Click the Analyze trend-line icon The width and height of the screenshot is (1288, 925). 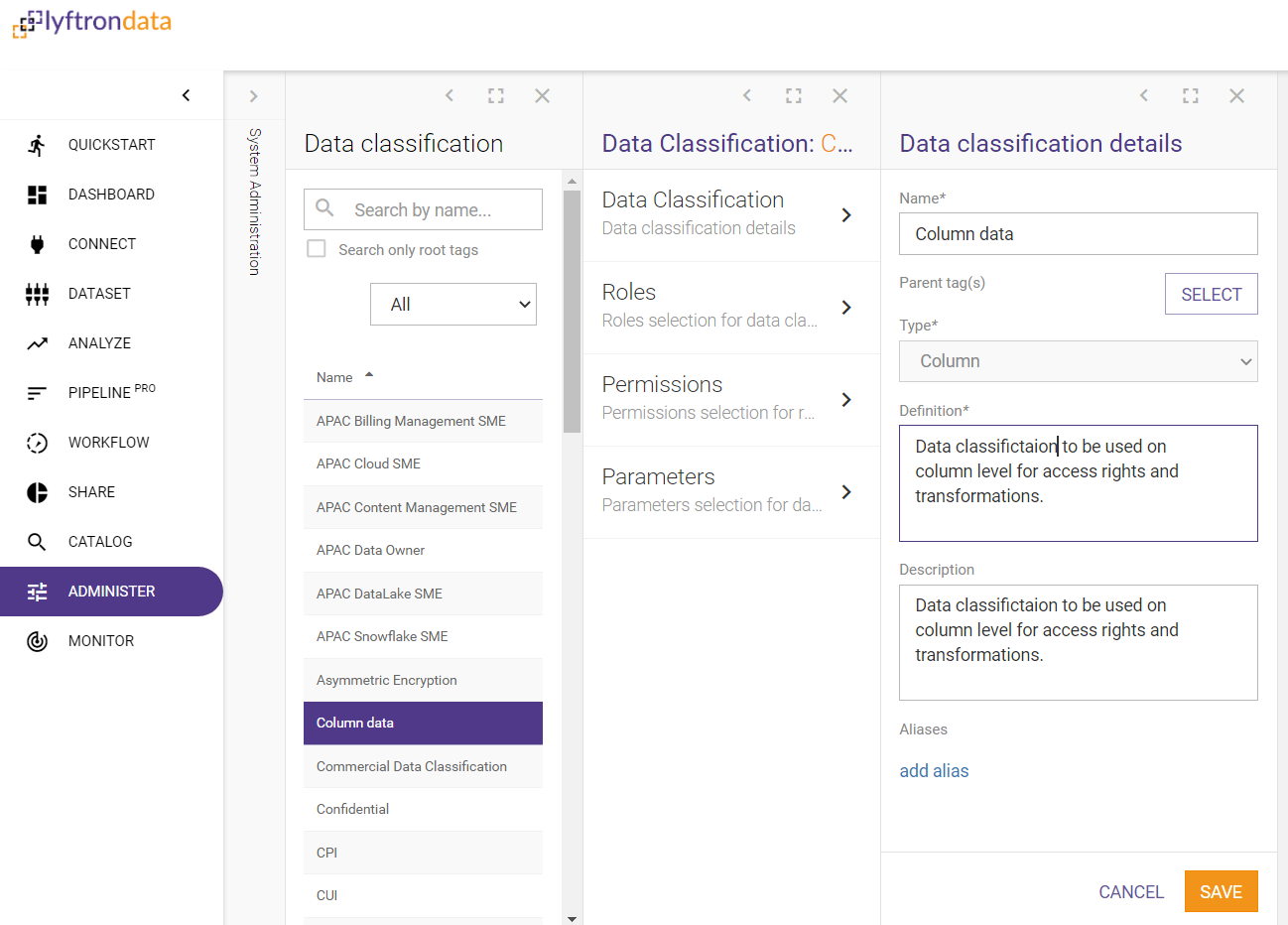pos(37,343)
